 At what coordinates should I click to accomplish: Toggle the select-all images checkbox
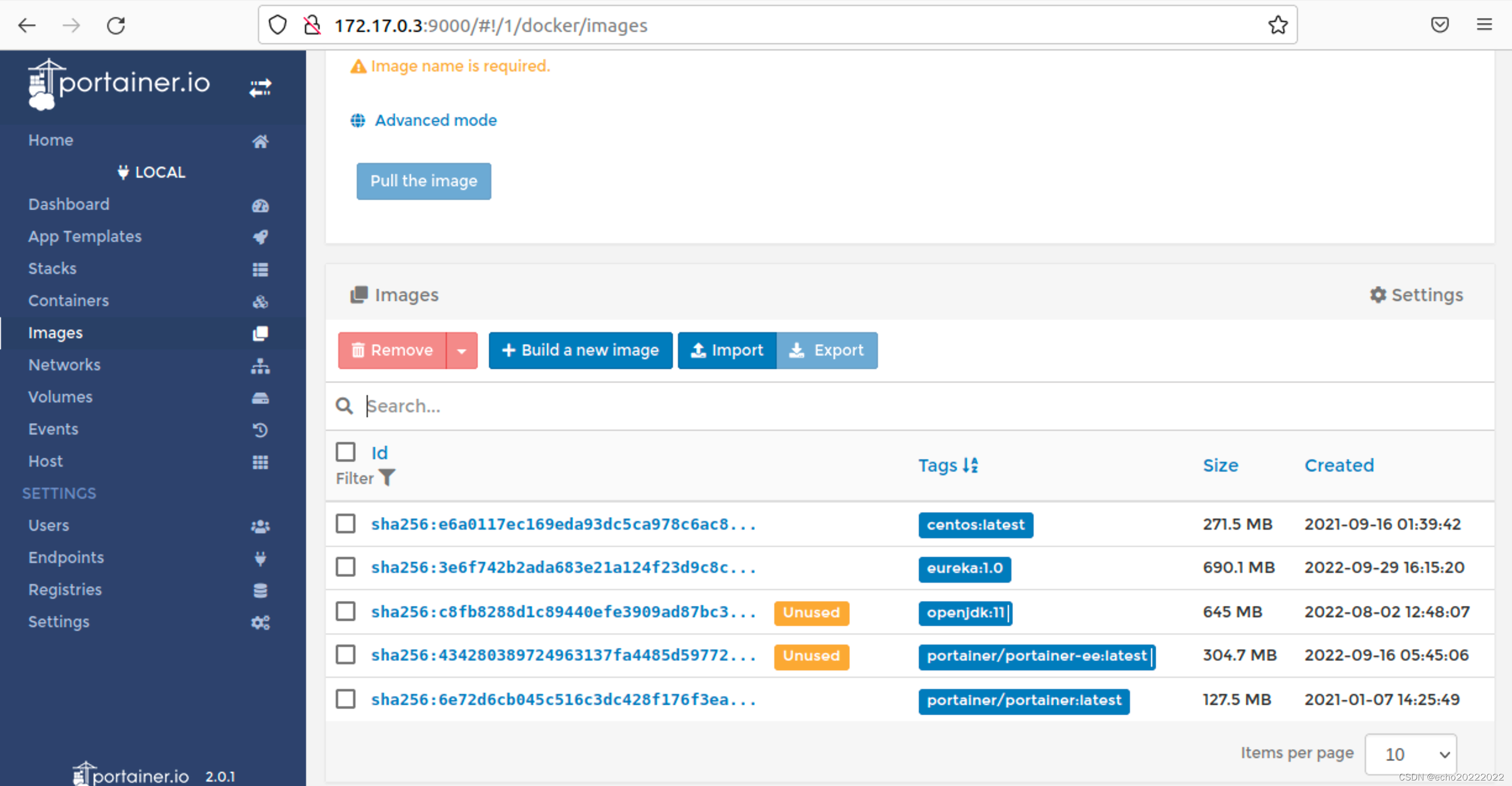(346, 452)
